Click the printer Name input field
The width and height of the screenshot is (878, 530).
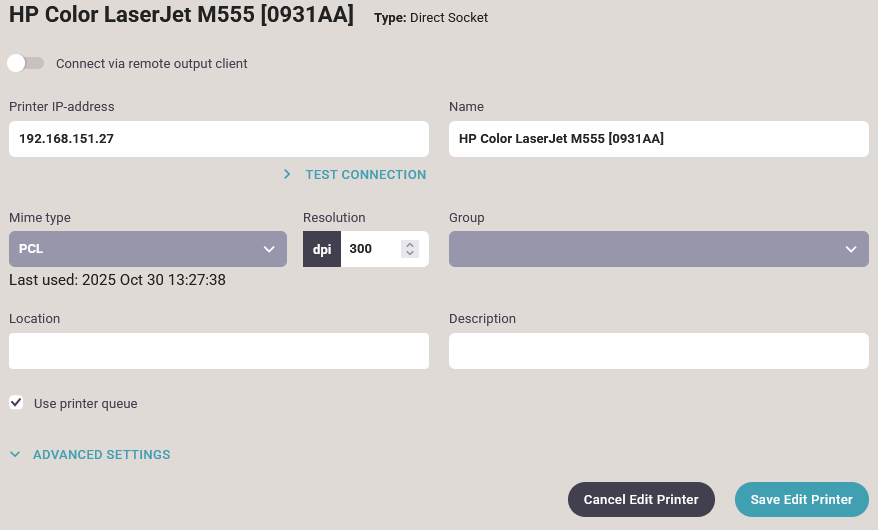(658, 139)
